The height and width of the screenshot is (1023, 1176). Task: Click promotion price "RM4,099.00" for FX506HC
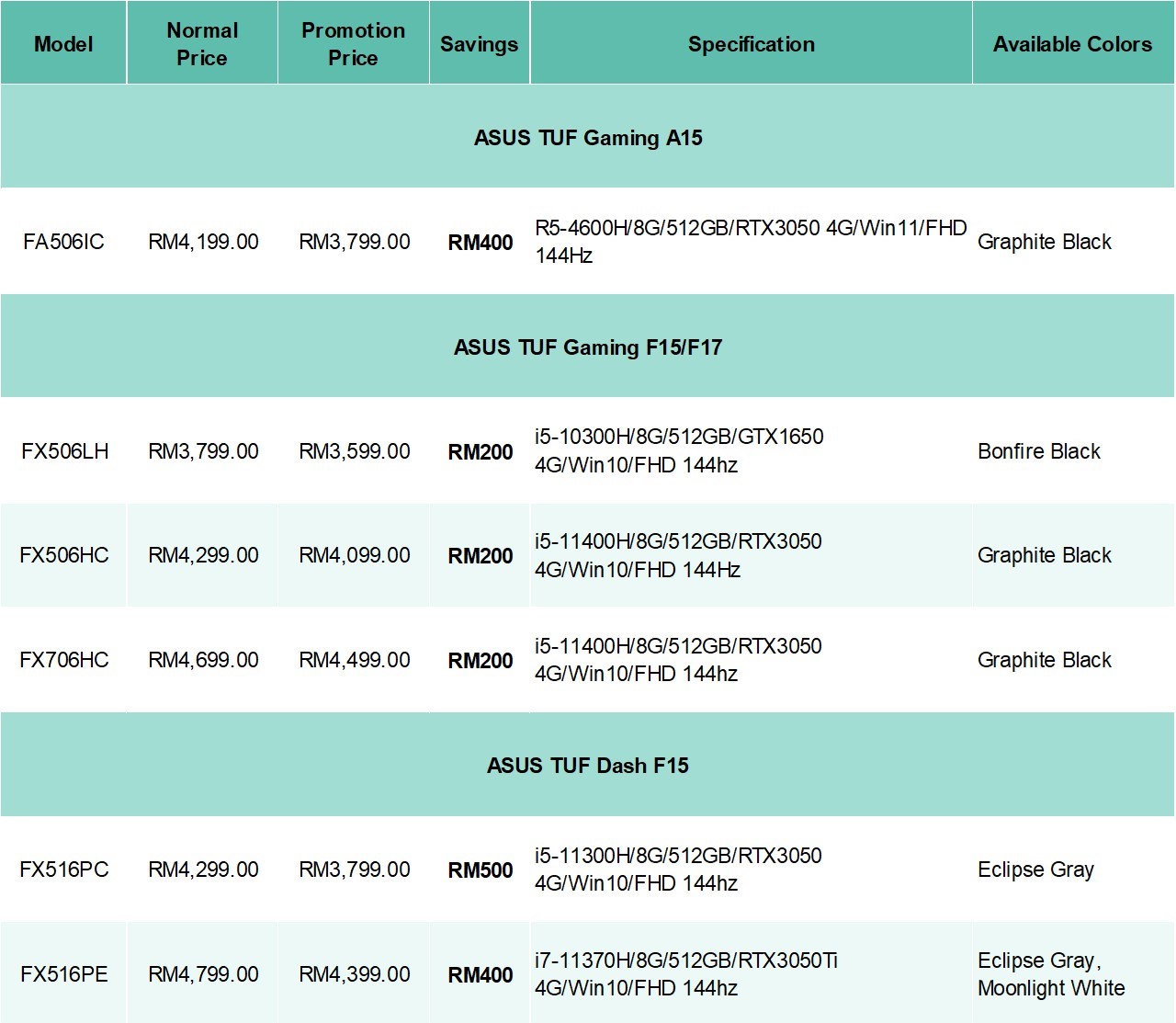coord(354,555)
